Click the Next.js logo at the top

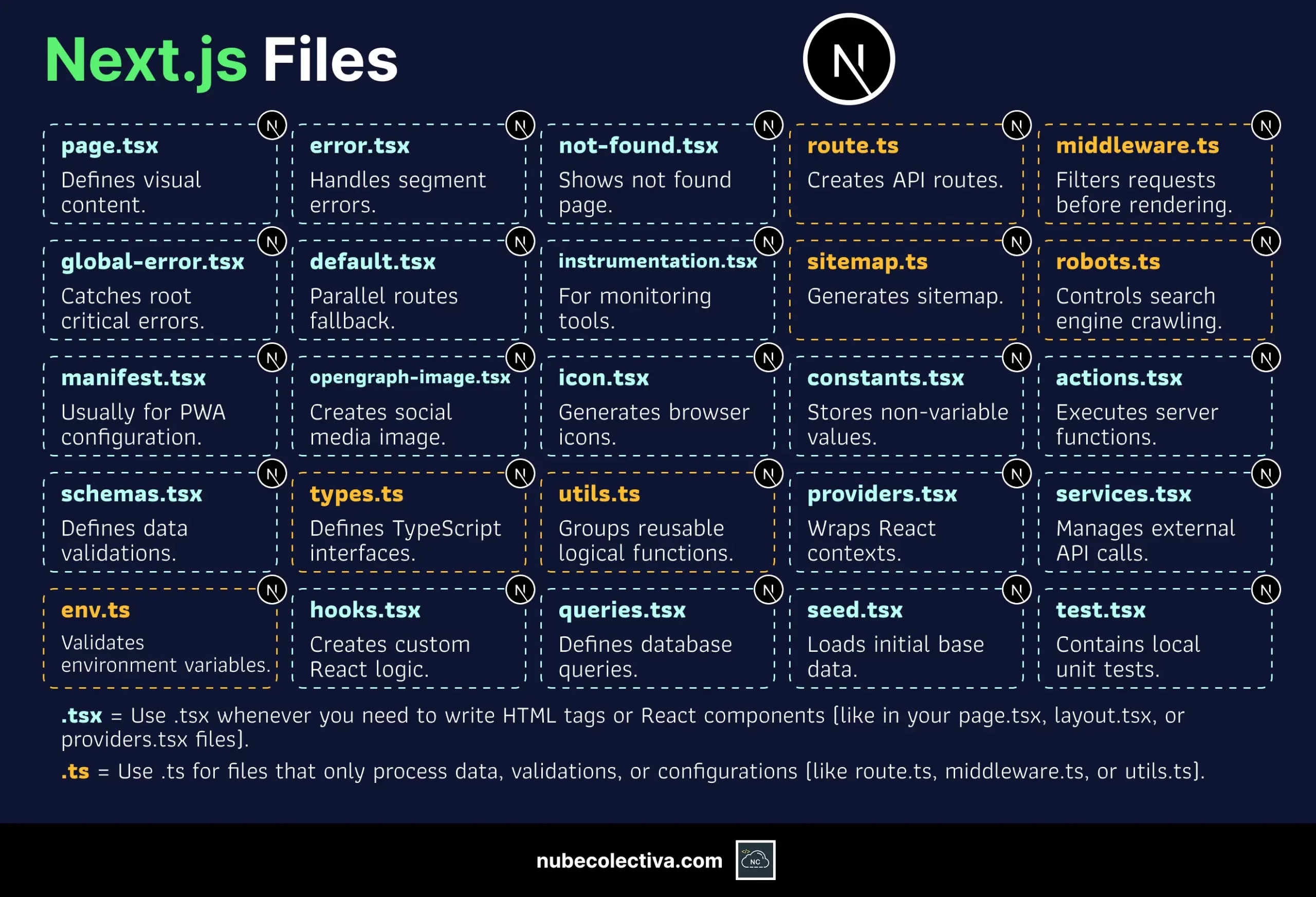(848, 59)
